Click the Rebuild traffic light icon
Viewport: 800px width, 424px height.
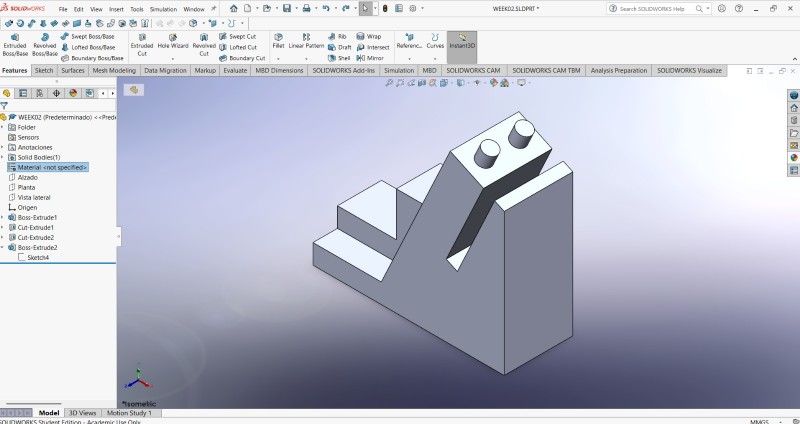[385, 9]
